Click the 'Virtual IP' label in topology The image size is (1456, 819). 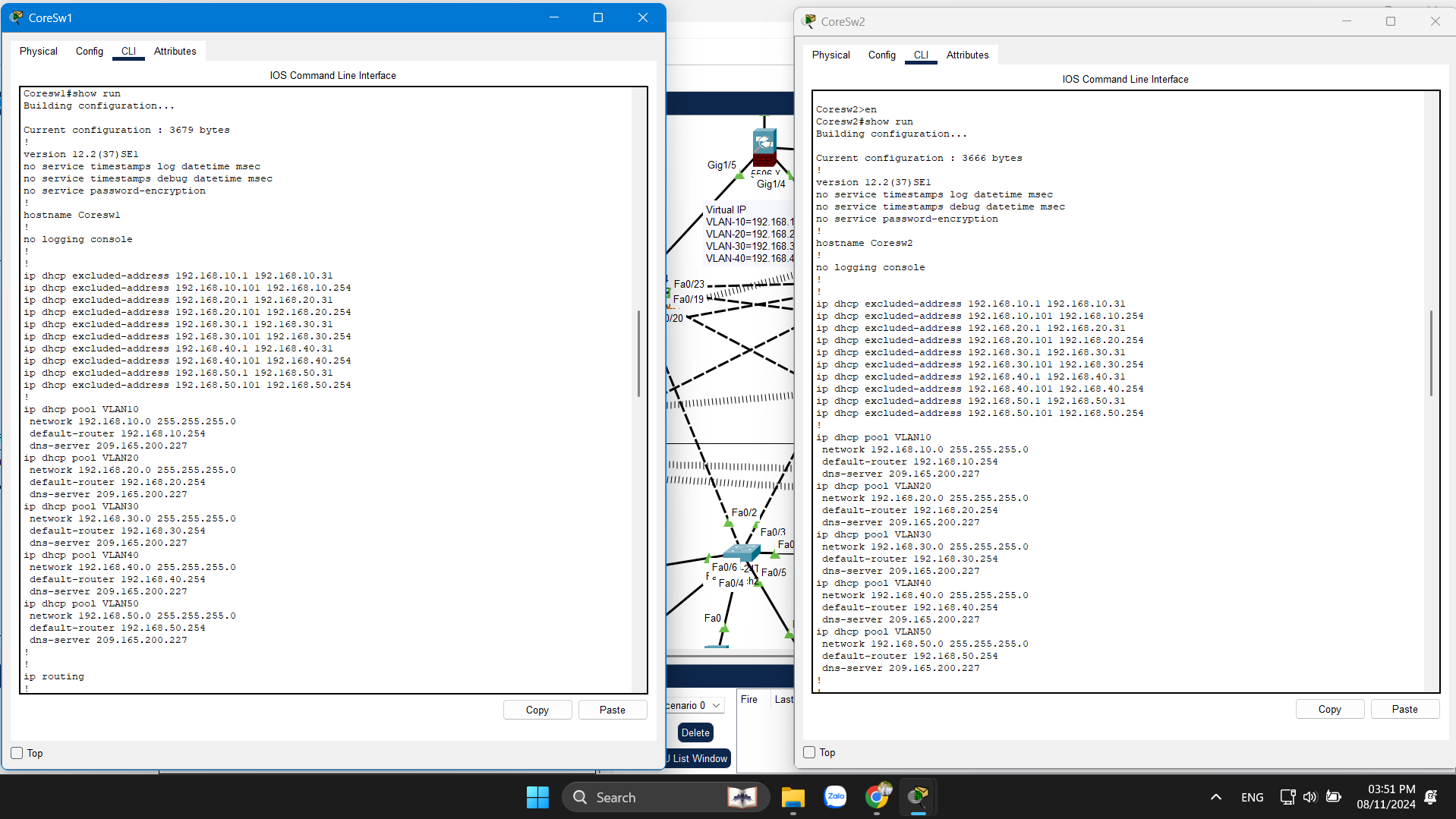tap(726, 209)
